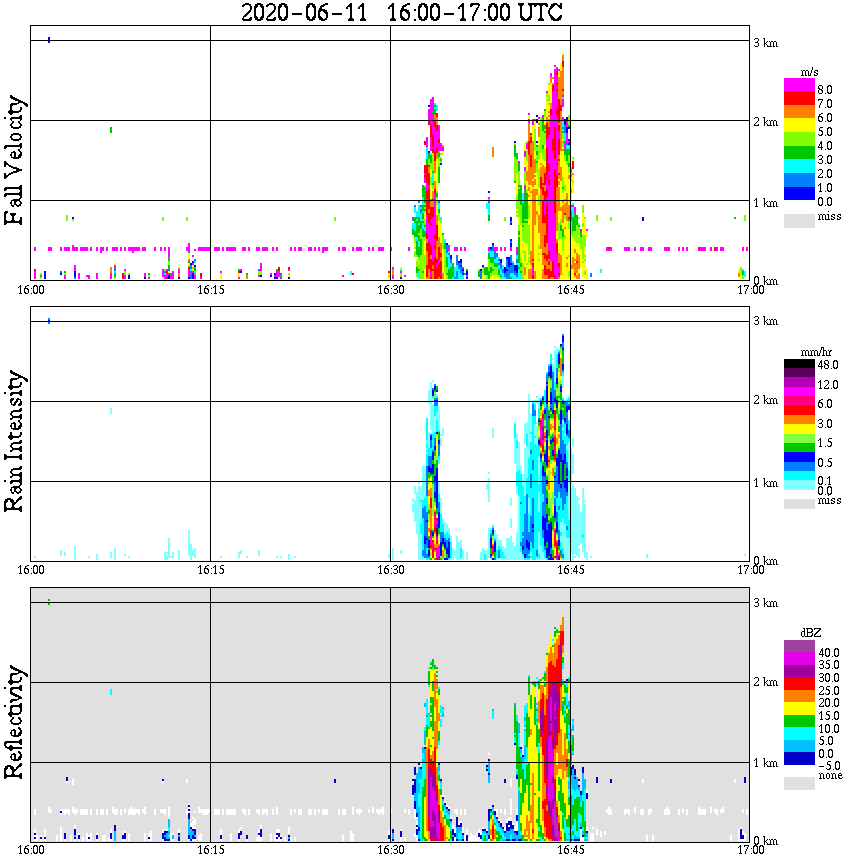850x868 pixels.
Task: Click 16:00 under the Rain Intensity plot
Action: pyautogui.click(x=30, y=570)
